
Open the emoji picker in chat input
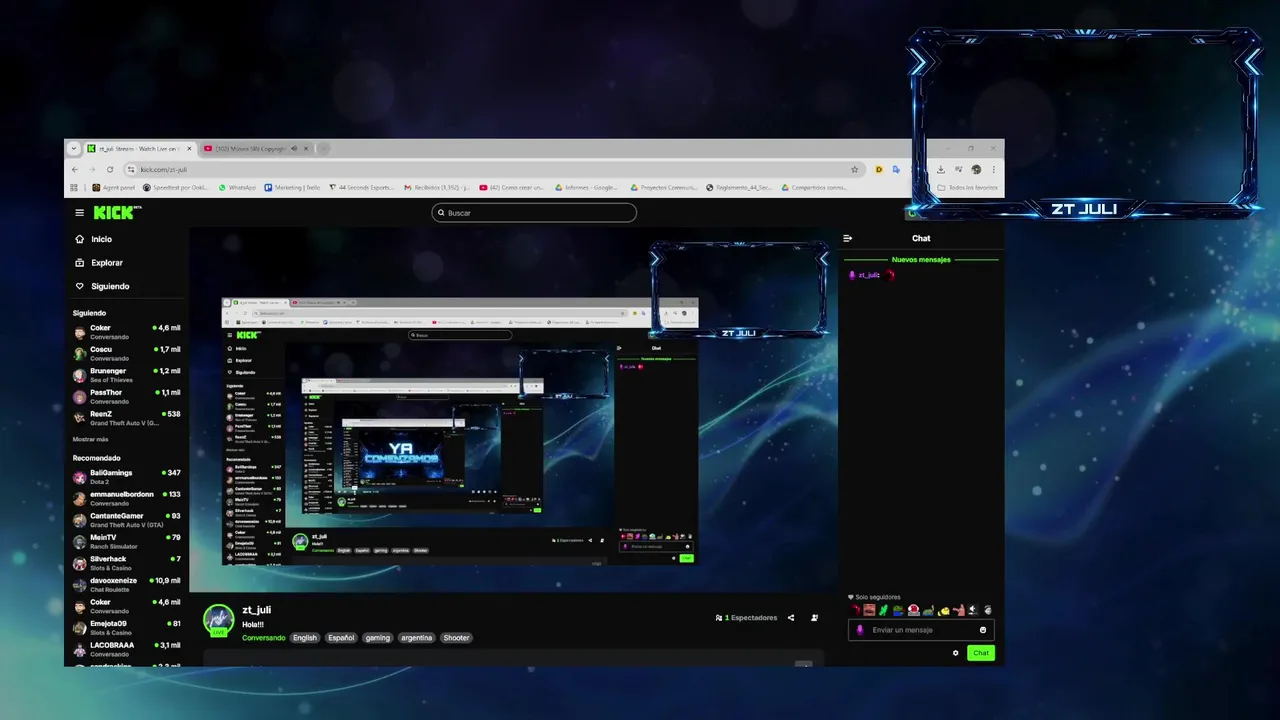(x=983, y=630)
